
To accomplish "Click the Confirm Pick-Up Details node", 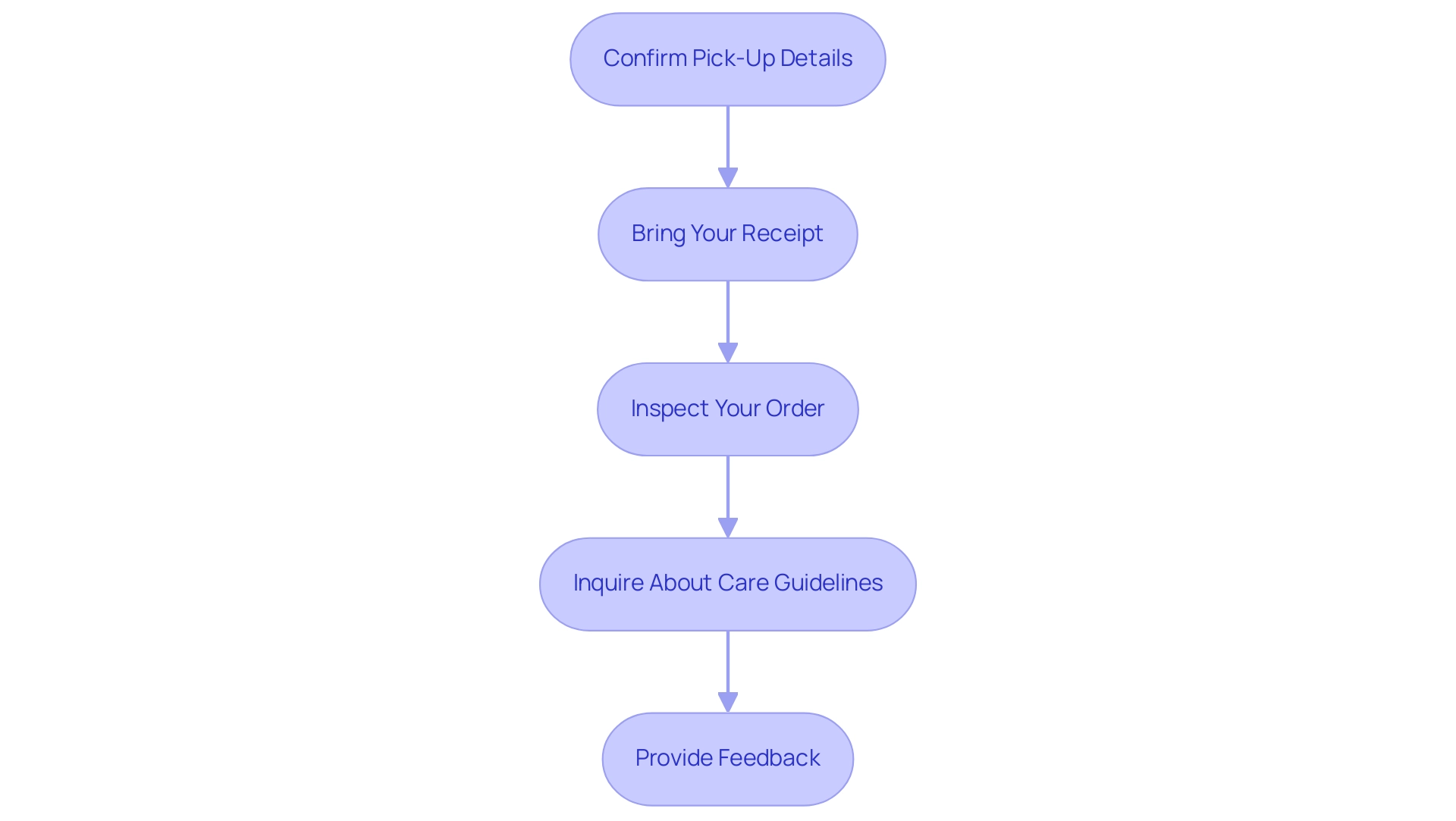I will click(x=728, y=58).
